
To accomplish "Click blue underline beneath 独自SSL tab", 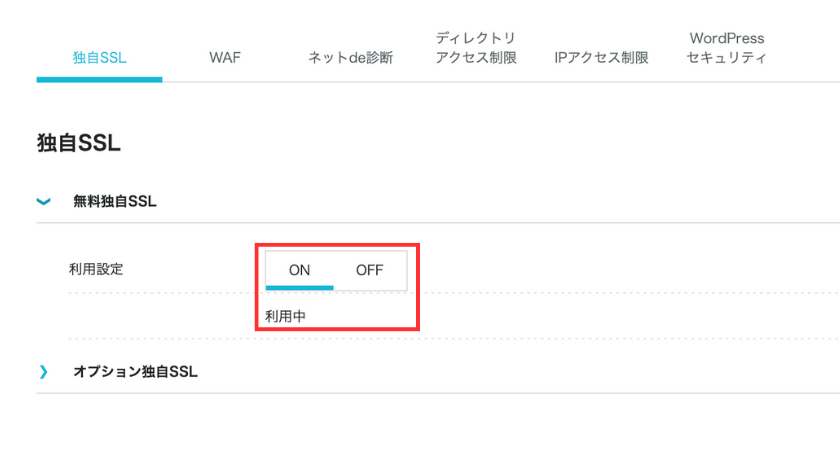I will pyautogui.click(x=100, y=79).
